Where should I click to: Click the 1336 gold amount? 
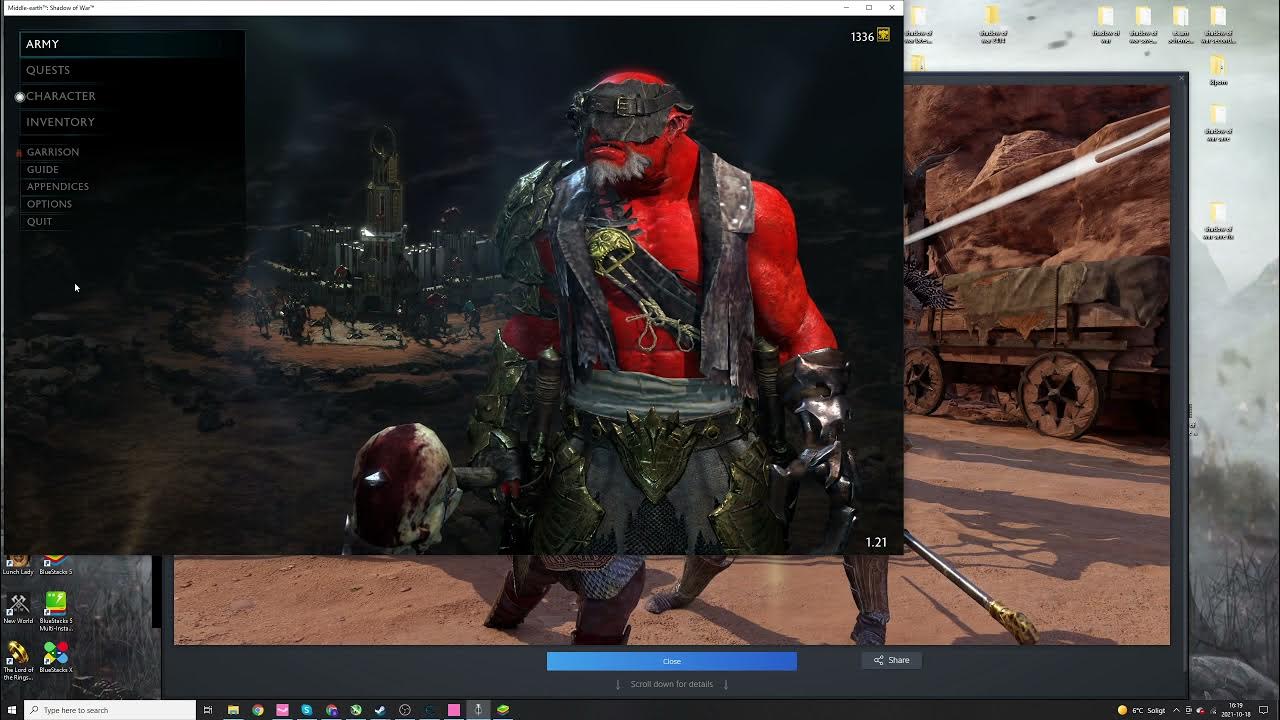(x=862, y=37)
